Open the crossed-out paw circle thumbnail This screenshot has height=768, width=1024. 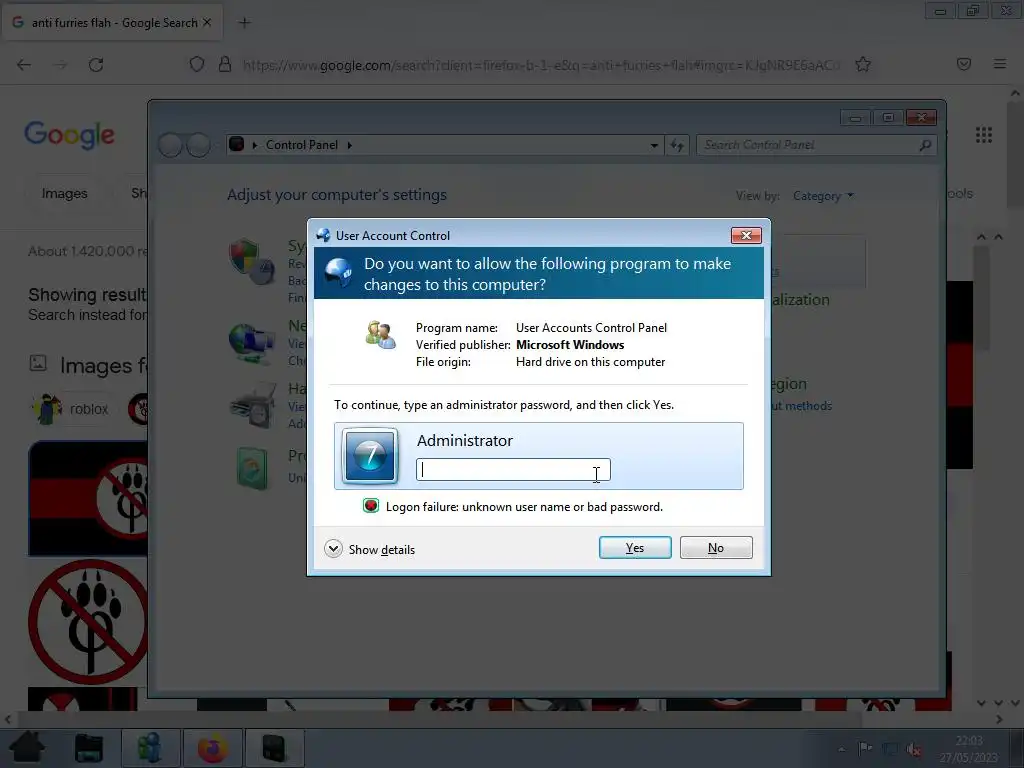pyautogui.click(x=88, y=621)
